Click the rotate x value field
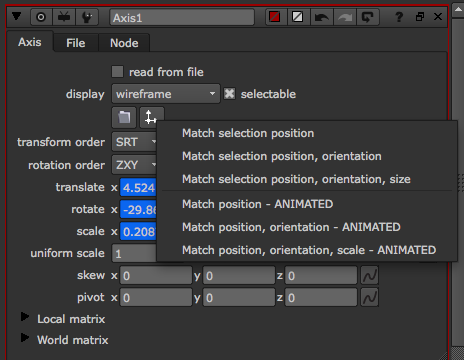464x360 pixels. 138,210
